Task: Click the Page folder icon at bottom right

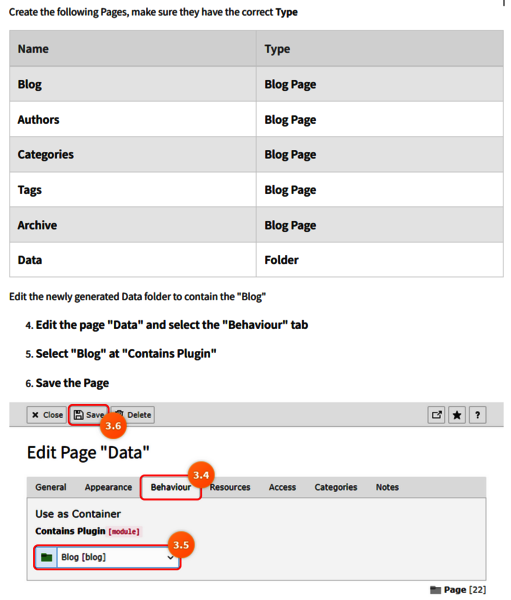Action: (435, 590)
